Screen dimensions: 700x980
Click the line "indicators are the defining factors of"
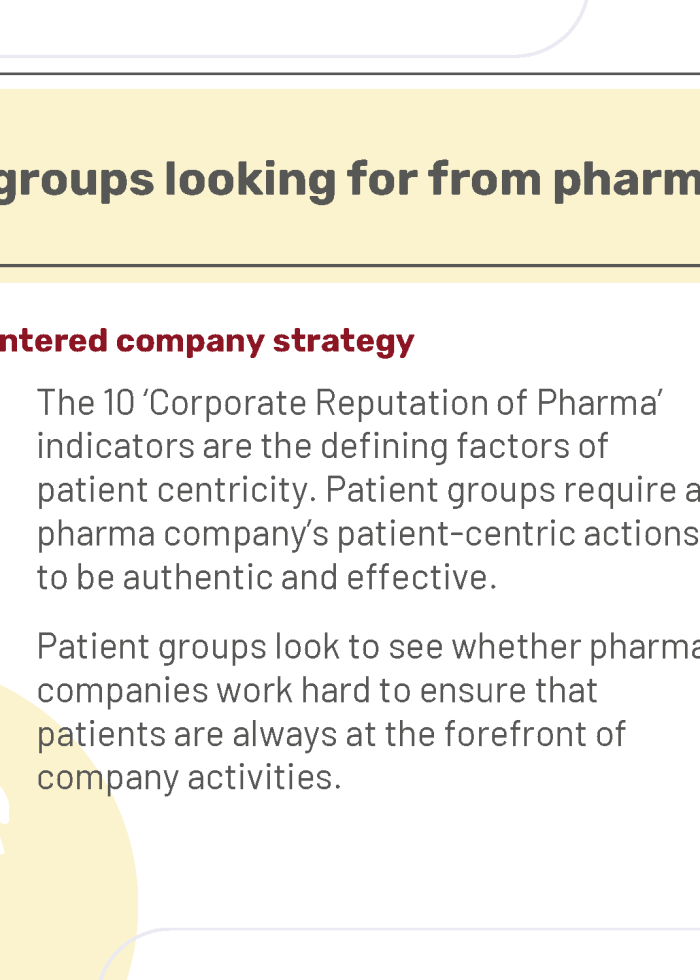[322, 446]
